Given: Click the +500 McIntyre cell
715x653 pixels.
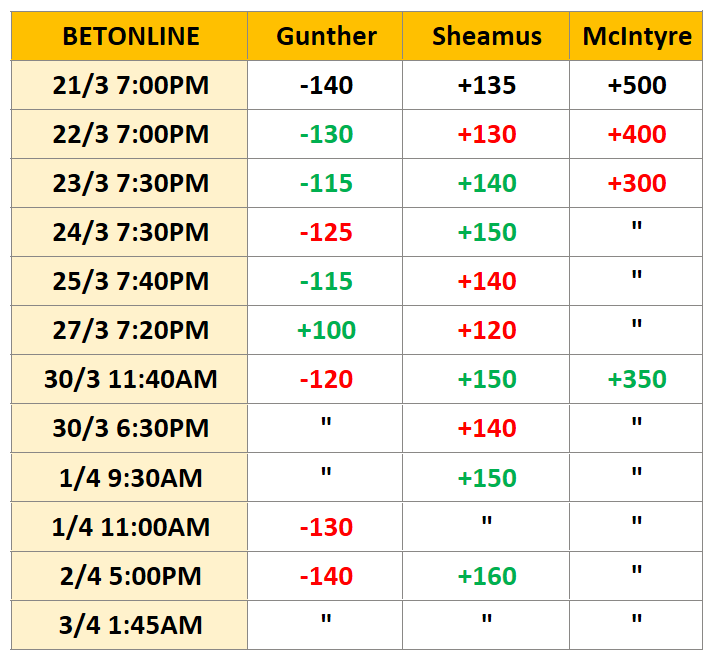Looking at the screenshot, I should click(x=636, y=85).
